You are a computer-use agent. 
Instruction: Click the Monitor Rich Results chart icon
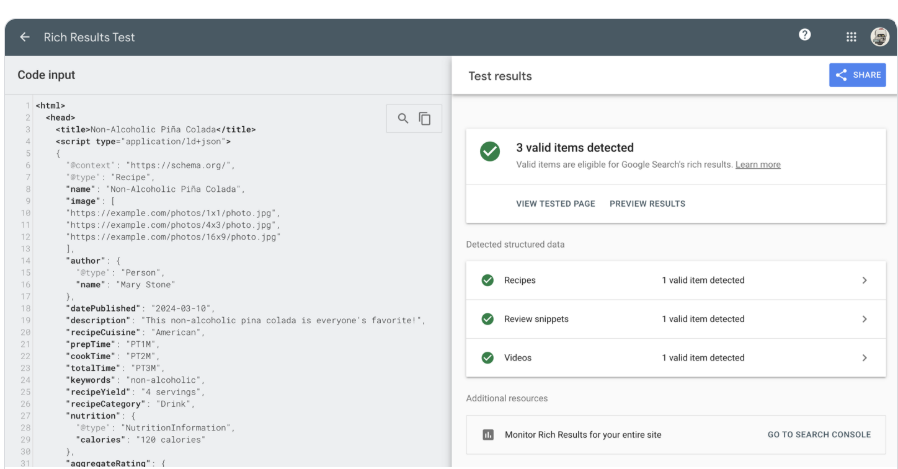click(488, 435)
